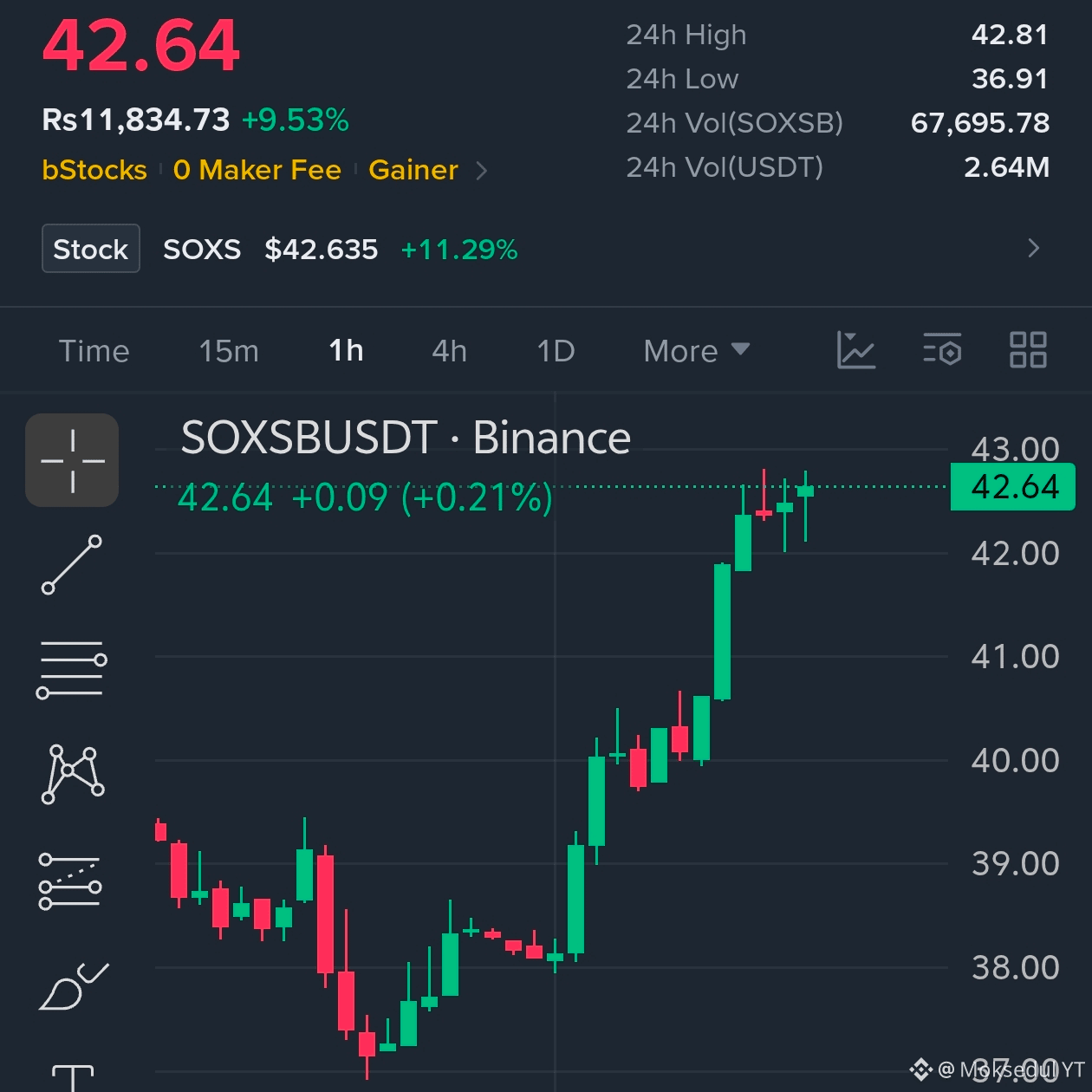Select the brush drawing tool
Image resolution: width=1092 pixels, height=1092 pixels.
(74, 986)
